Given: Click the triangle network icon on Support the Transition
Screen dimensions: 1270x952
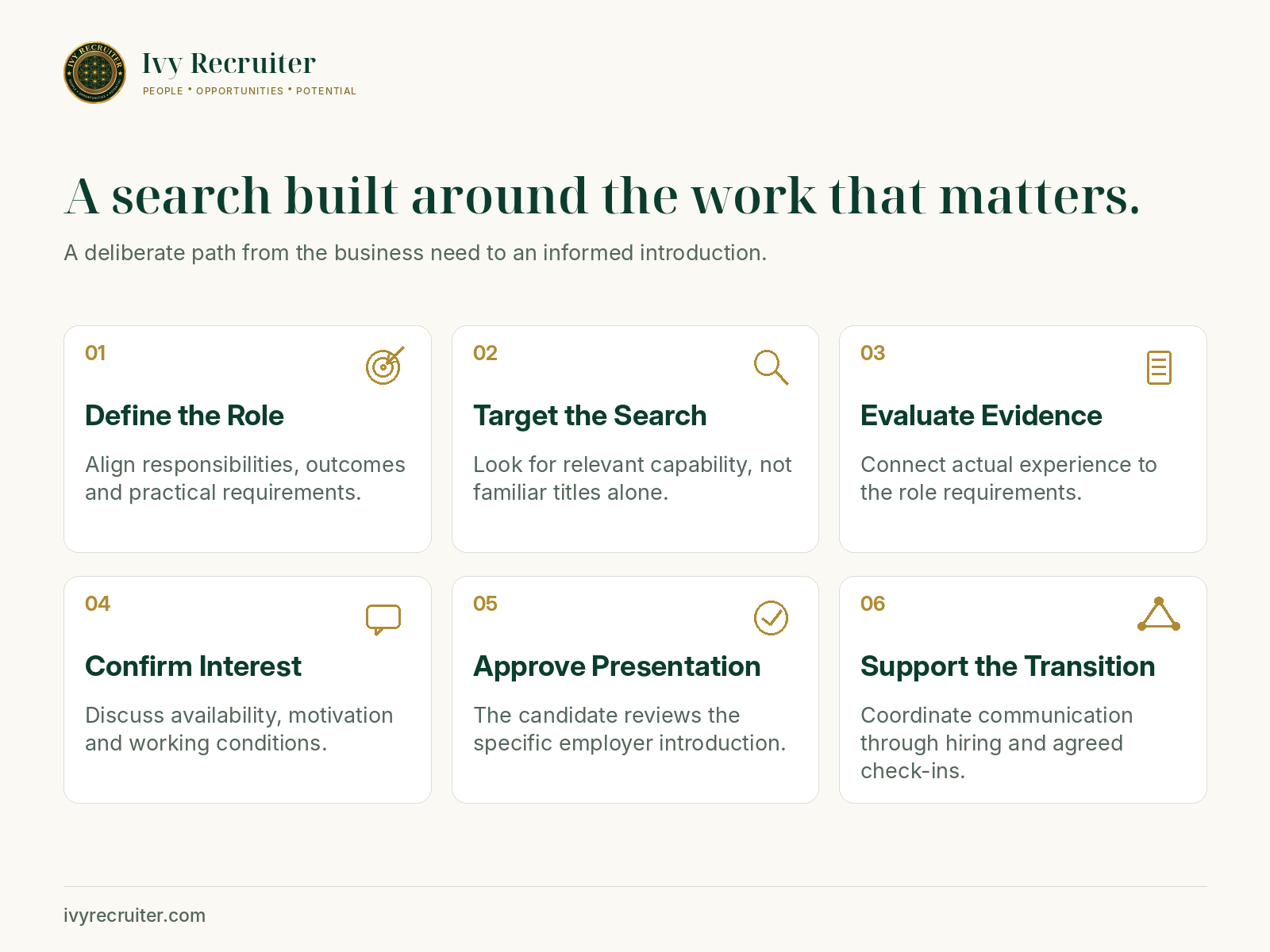Looking at the screenshot, I should pyautogui.click(x=1159, y=614).
